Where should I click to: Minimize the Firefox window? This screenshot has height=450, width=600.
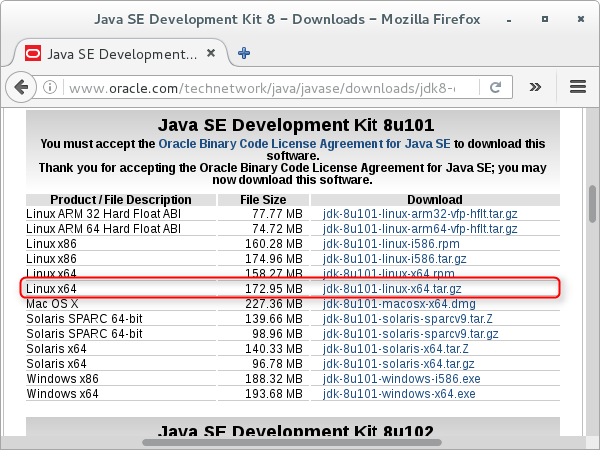pyautogui.click(x=509, y=20)
